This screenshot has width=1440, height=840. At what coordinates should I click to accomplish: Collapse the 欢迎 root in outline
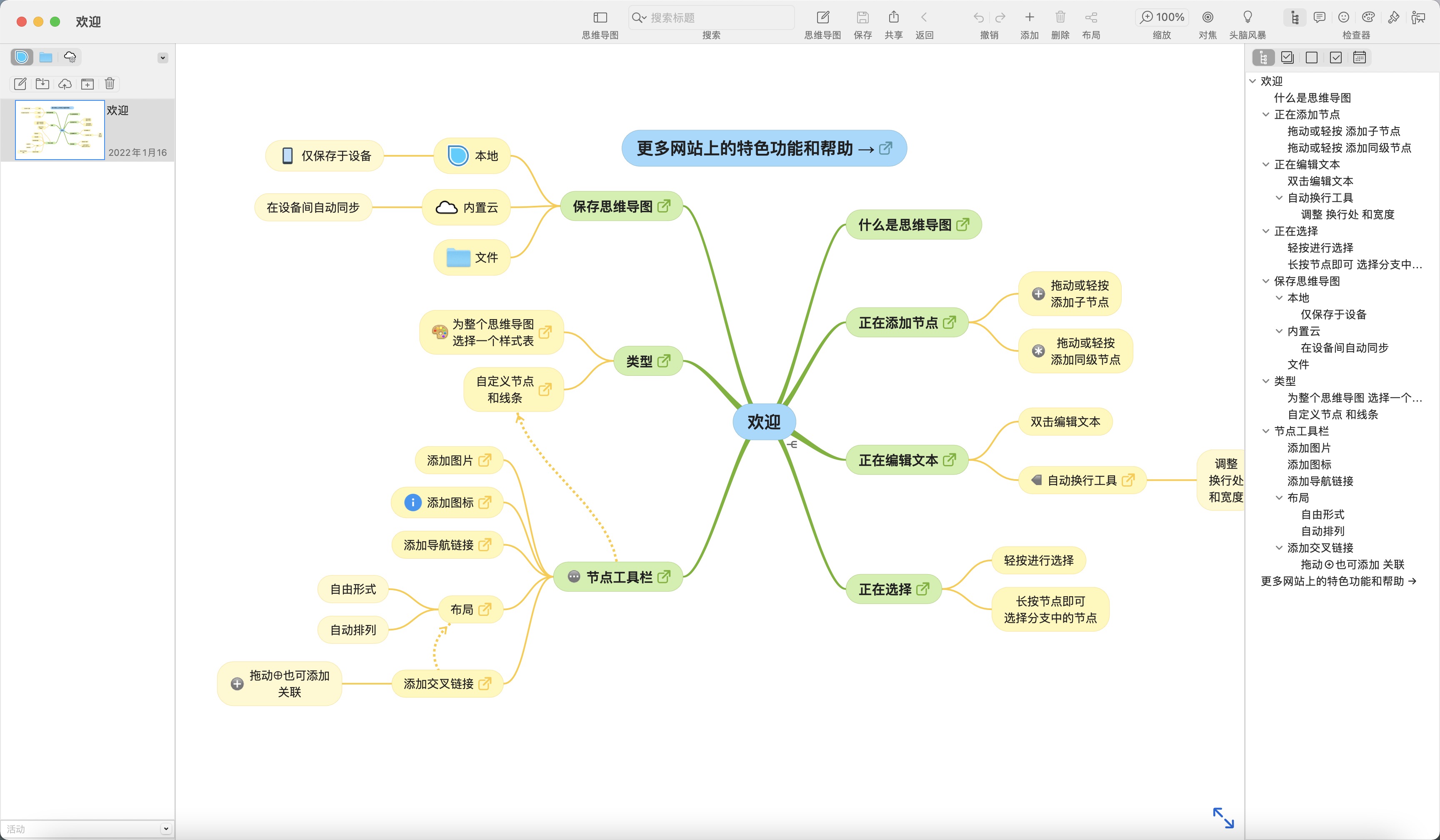point(1252,81)
